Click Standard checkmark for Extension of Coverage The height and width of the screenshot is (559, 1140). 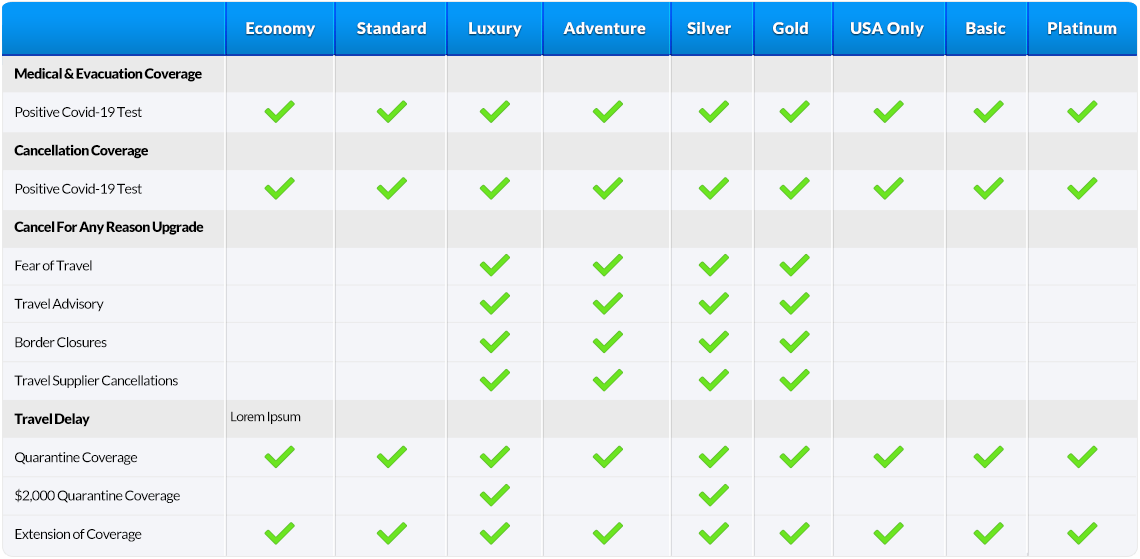[391, 534]
